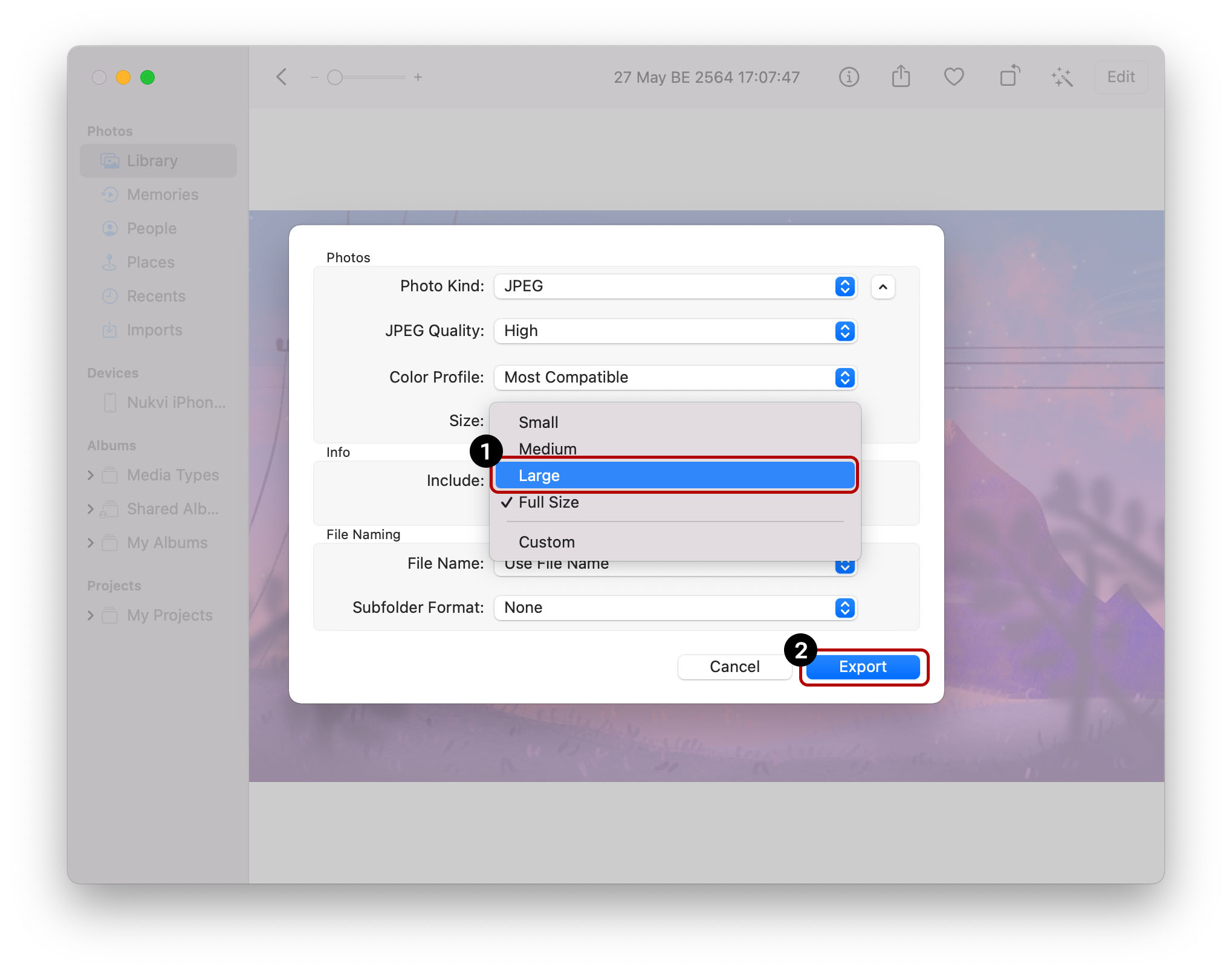Select Large in the size menu
1232x973 pixels.
(x=674, y=476)
